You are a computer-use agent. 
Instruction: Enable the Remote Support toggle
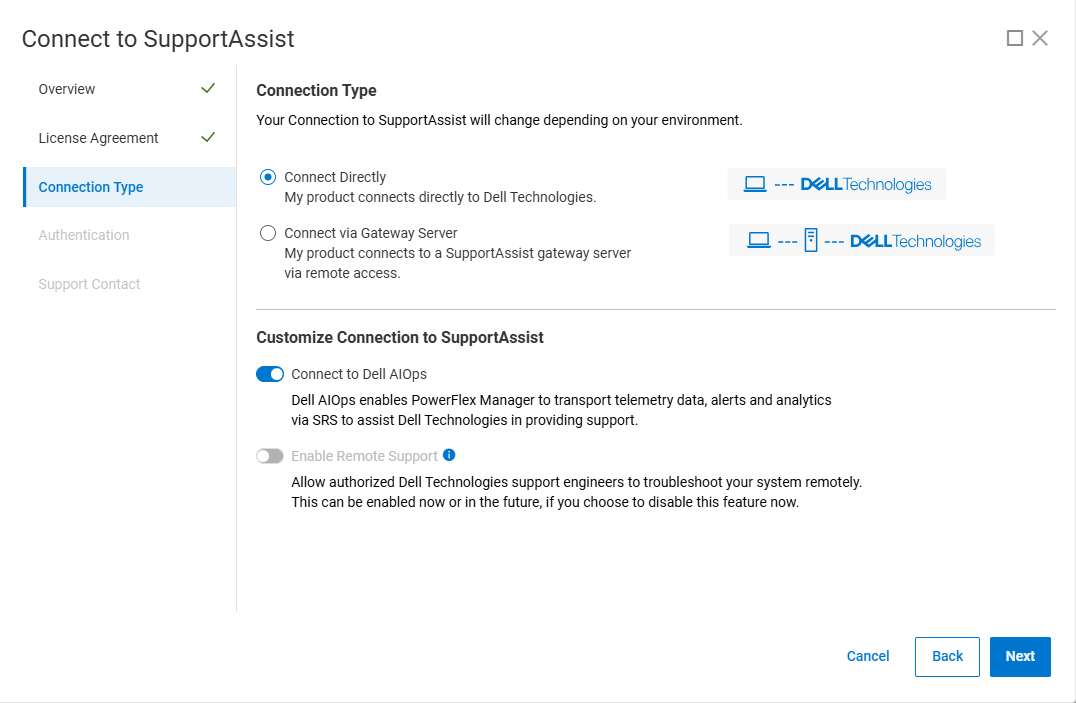coord(270,455)
